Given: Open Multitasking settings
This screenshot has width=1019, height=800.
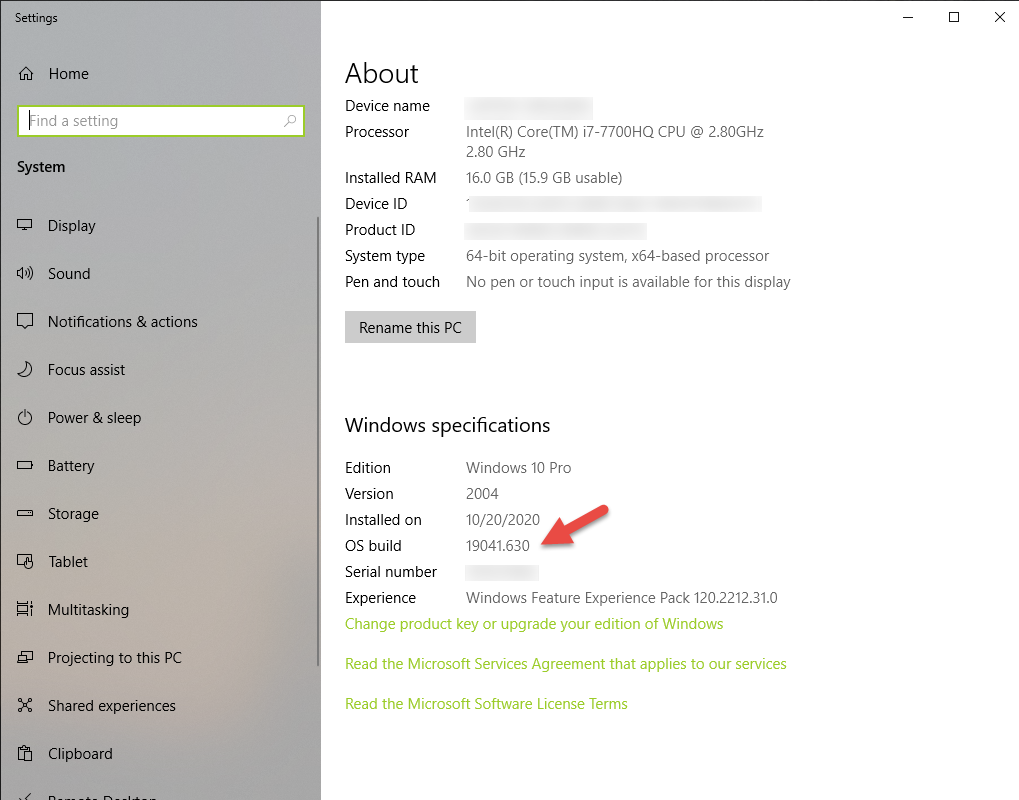Looking at the screenshot, I should click(88, 610).
